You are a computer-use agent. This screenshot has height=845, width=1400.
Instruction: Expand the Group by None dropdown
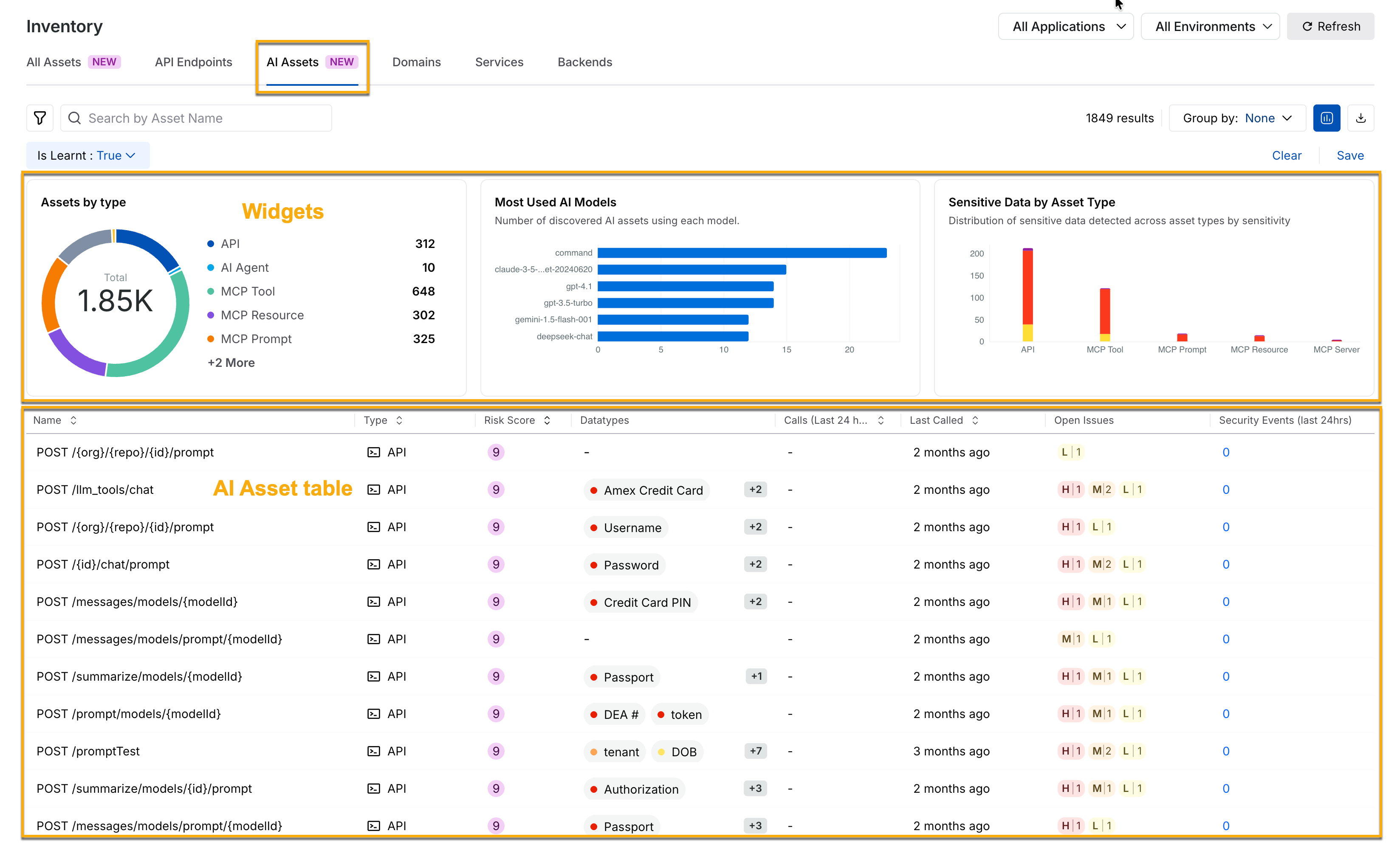pyautogui.click(x=1237, y=118)
